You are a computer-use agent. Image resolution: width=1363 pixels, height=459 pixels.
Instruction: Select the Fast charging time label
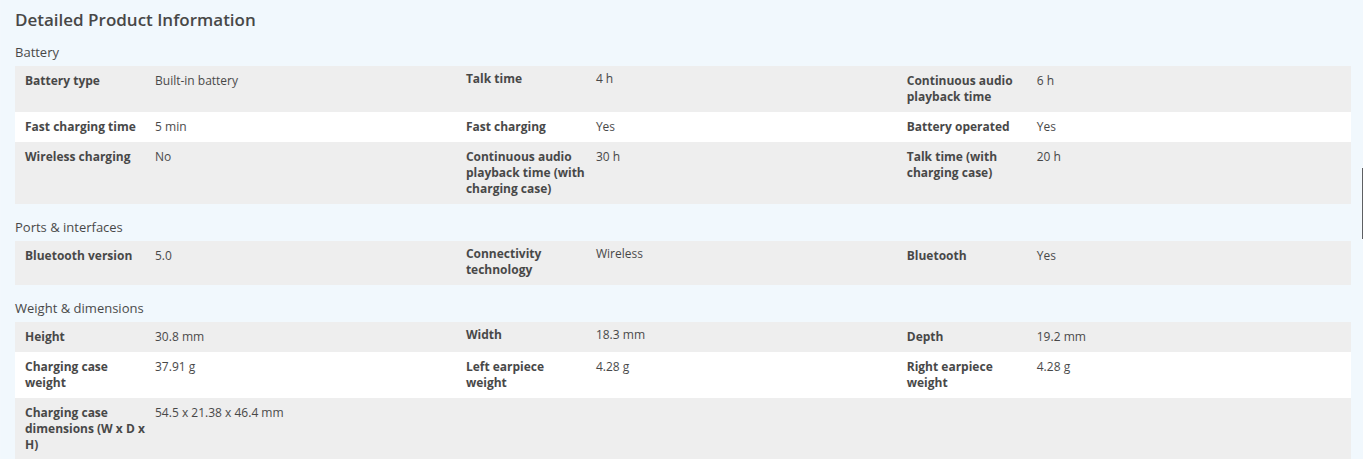point(80,127)
